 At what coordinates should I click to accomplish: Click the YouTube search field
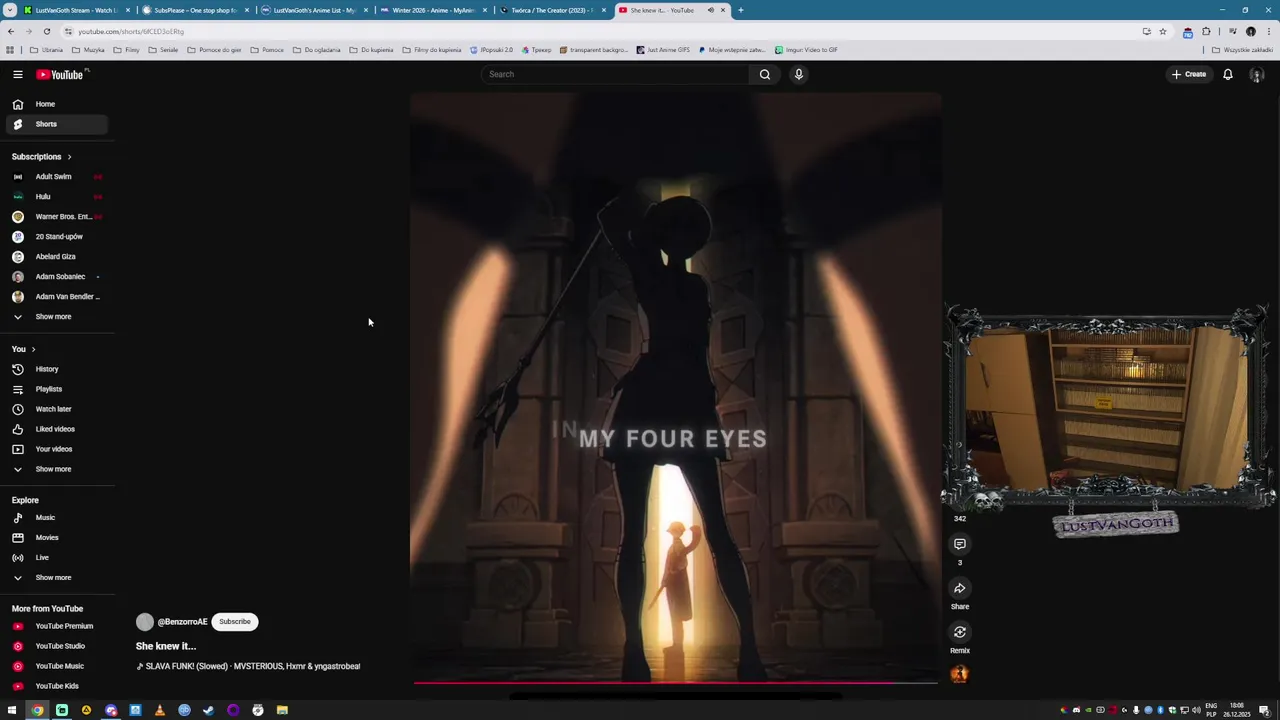615,74
